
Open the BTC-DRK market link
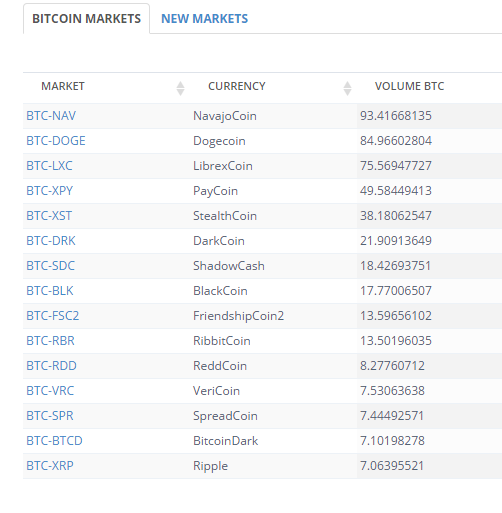51,241
